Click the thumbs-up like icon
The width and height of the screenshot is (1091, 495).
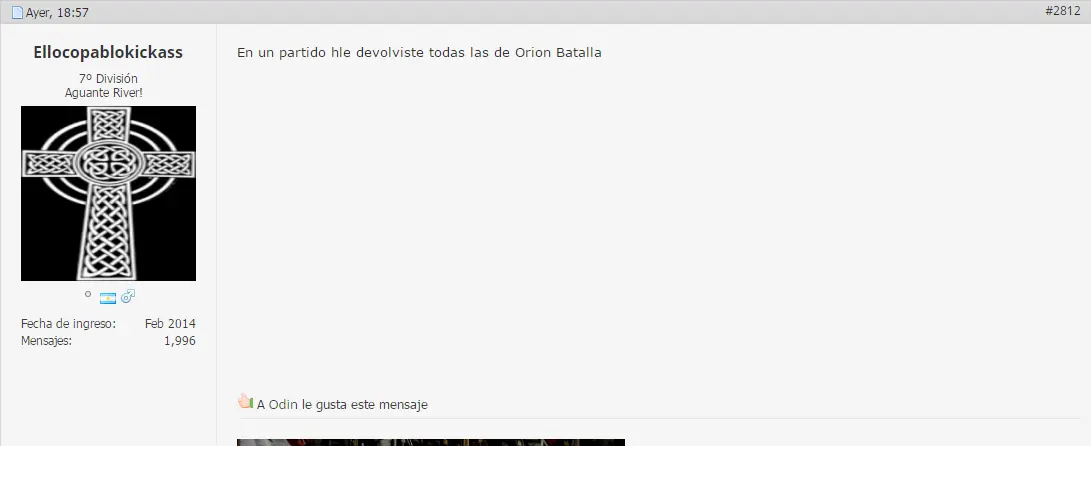point(245,401)
